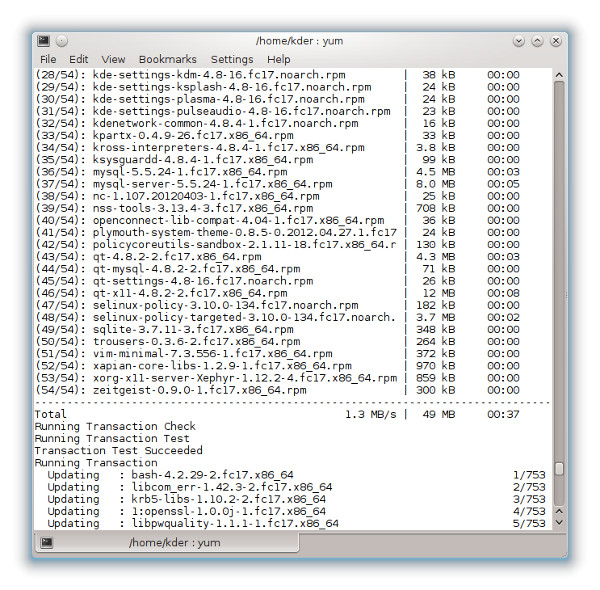Click the kdenetwork-common-4.8.4-1 line
The image size is (600, 590).
point(278,123)
